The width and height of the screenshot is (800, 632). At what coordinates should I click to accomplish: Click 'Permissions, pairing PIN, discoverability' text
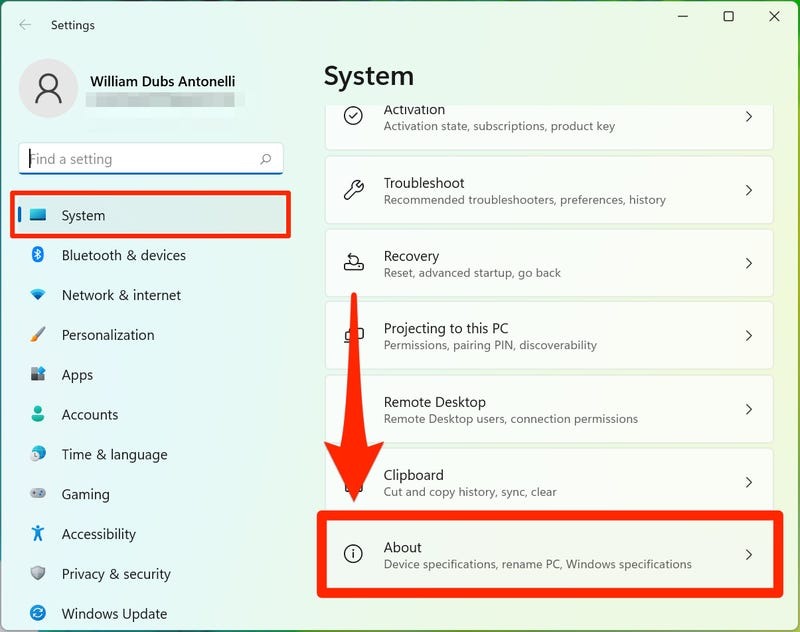[490, 345]
